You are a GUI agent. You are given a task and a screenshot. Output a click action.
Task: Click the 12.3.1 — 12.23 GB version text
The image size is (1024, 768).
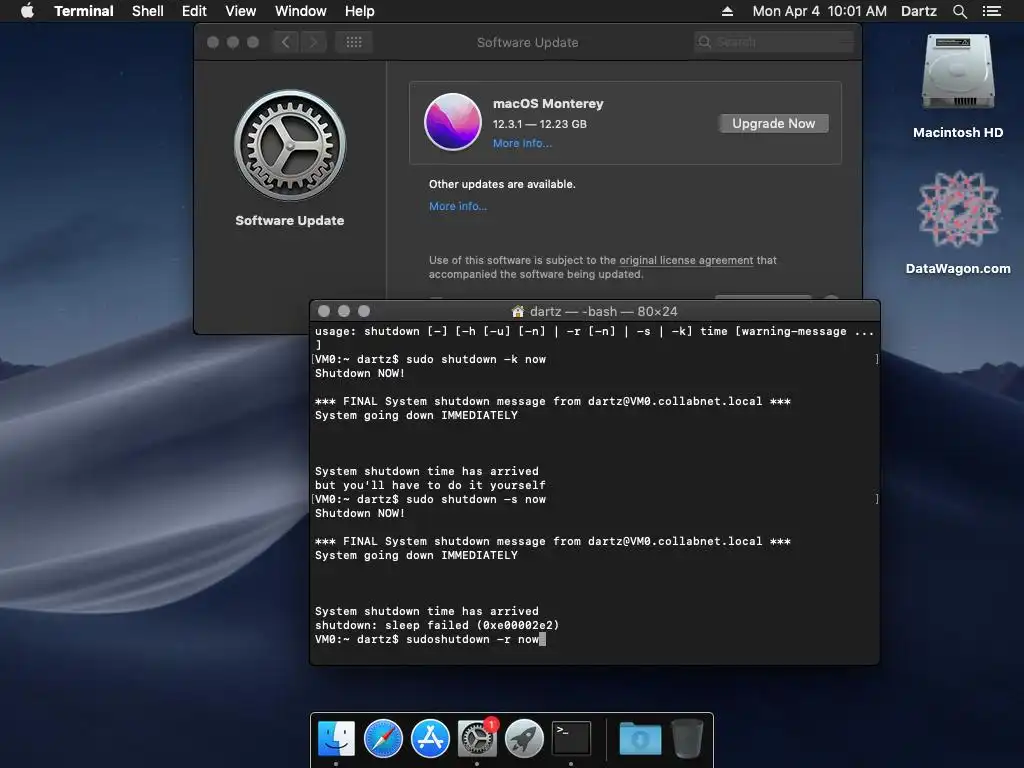(539, 124)
